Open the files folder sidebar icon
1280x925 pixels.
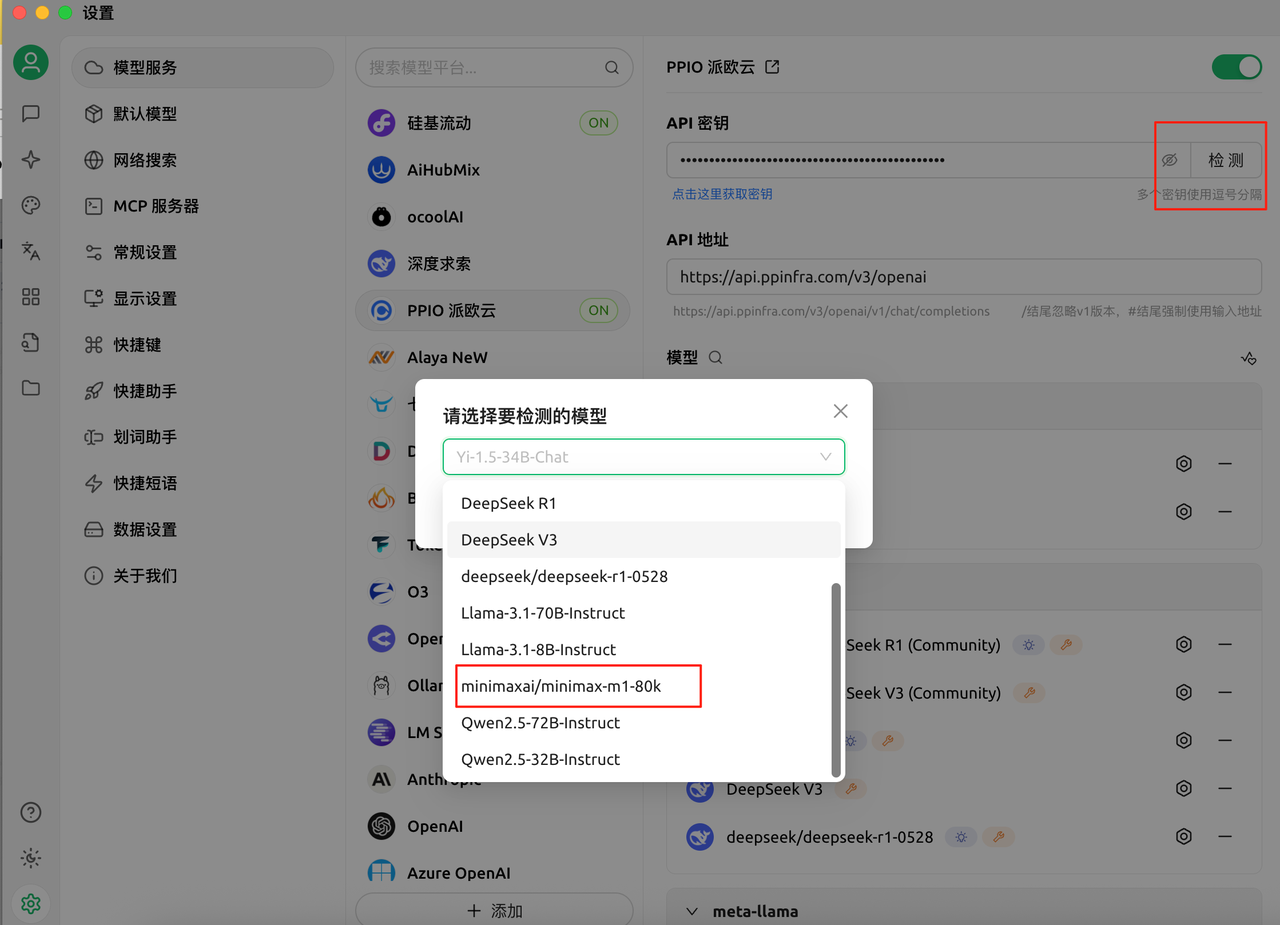point(31,388)
